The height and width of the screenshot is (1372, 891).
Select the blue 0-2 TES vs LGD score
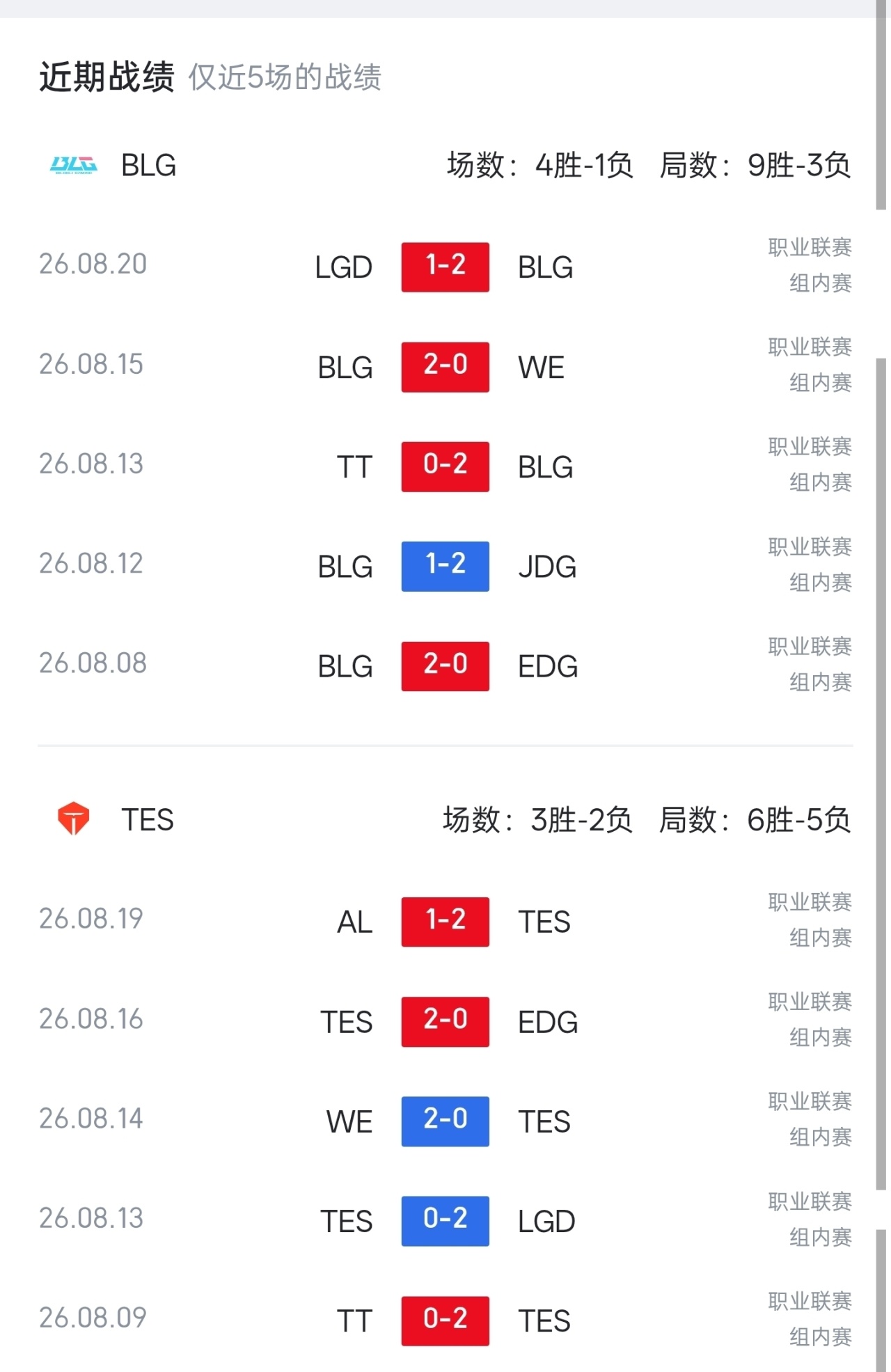tap(445, 1221)
